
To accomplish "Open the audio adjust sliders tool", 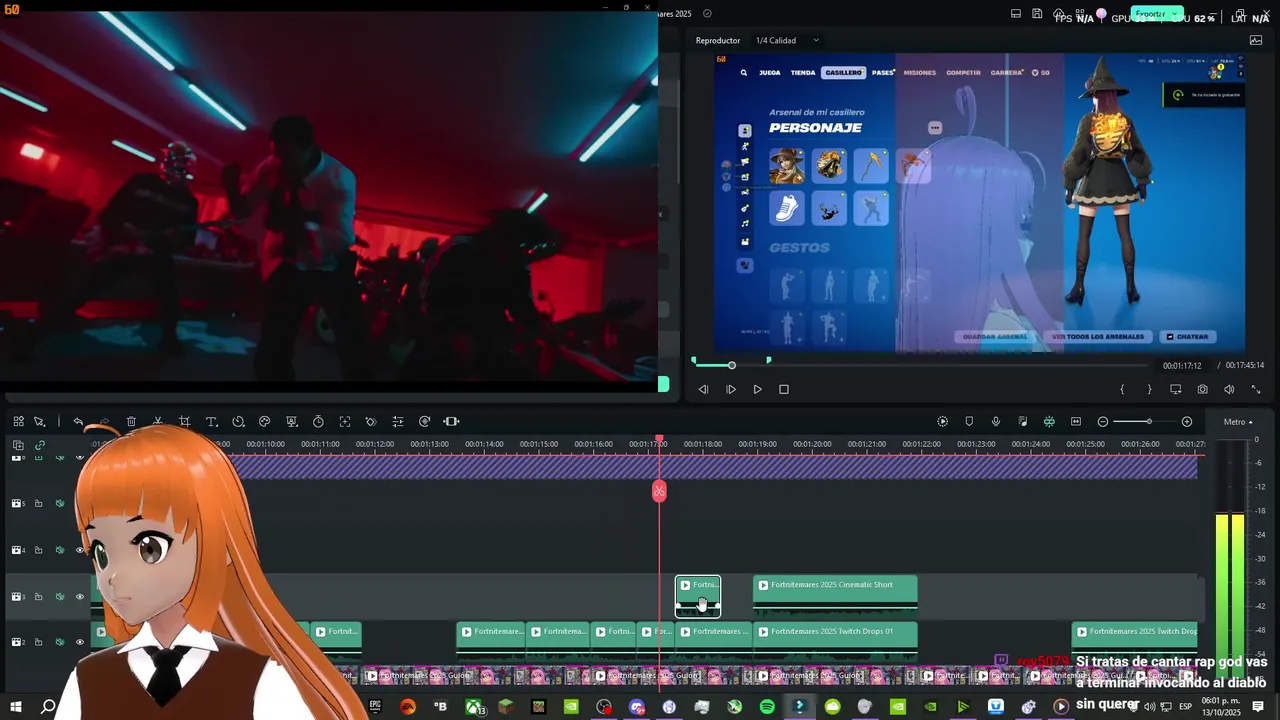I will (398, 422).
